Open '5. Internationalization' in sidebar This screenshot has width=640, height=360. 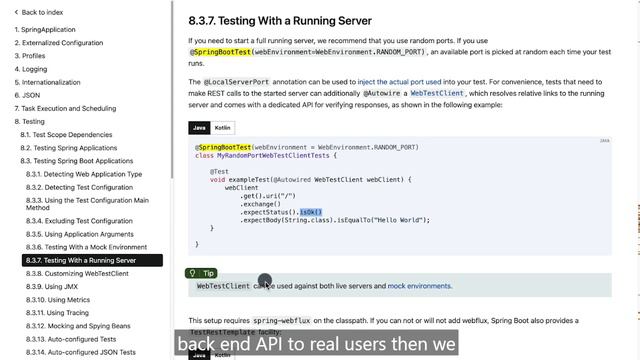click(x=47, y=82)
